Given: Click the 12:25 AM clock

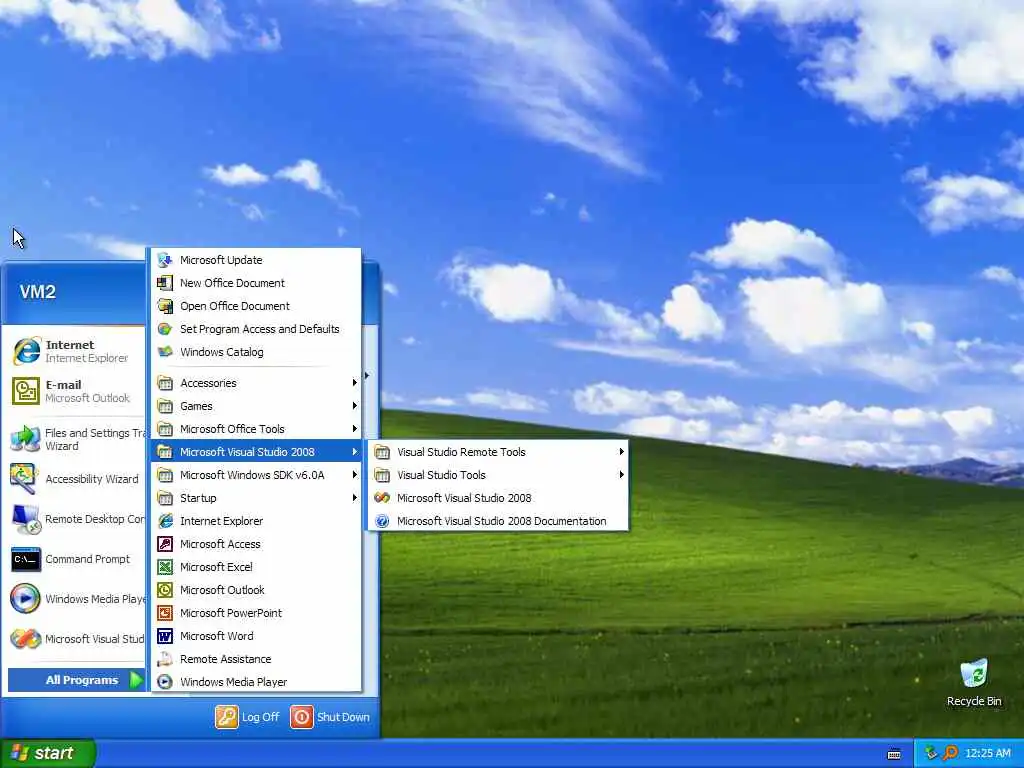Looking at the screenshot, I should pos(987,753).
